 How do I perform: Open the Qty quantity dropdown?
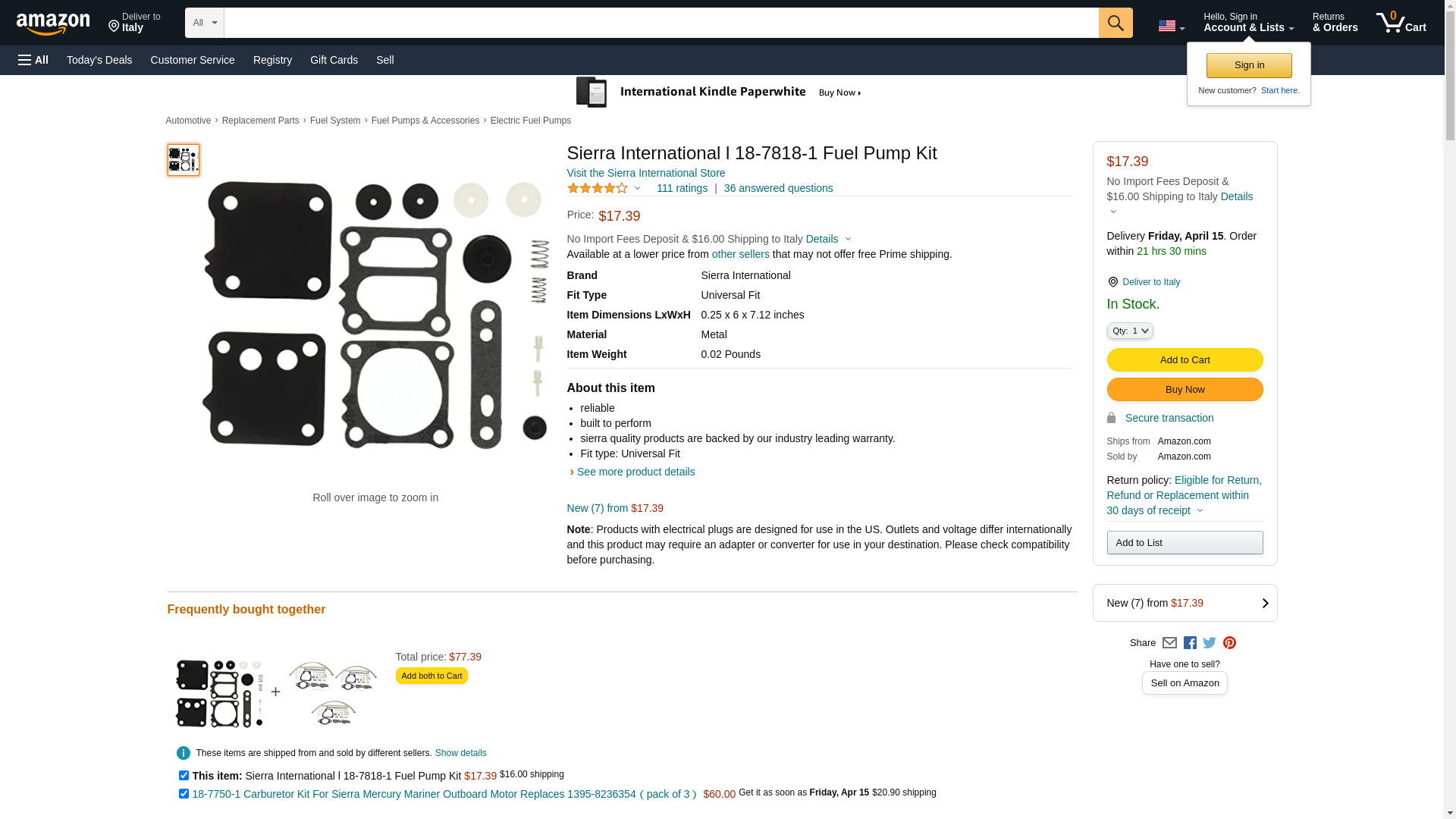(1130, 331)
